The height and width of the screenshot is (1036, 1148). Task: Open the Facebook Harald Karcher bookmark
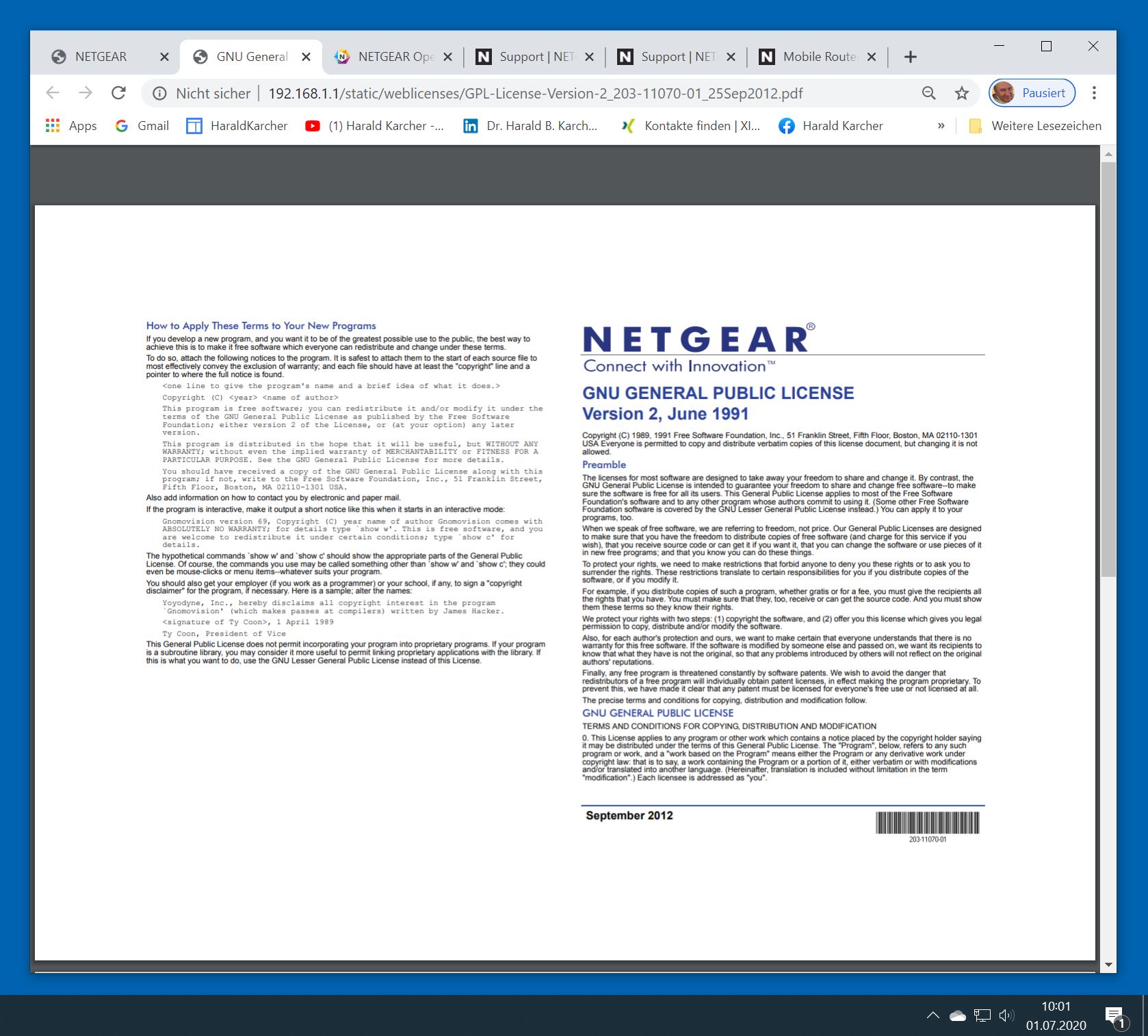(x=831, y=126)
